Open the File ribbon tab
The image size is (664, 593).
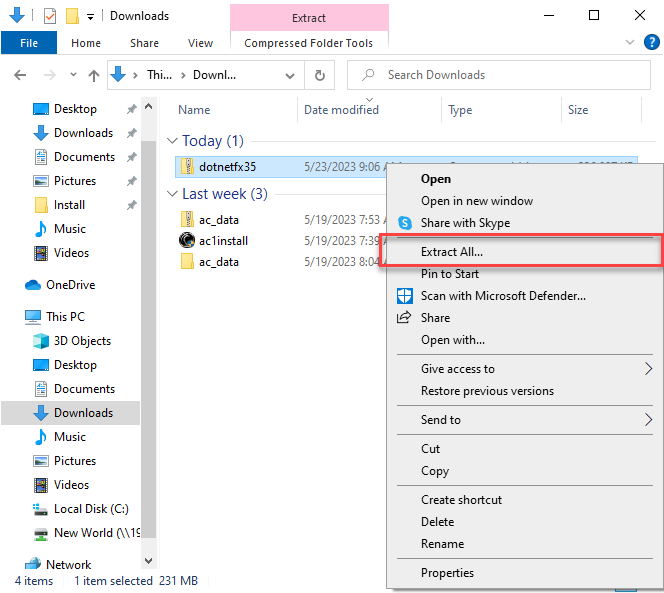pyautogui.click(x=29, y=43)
